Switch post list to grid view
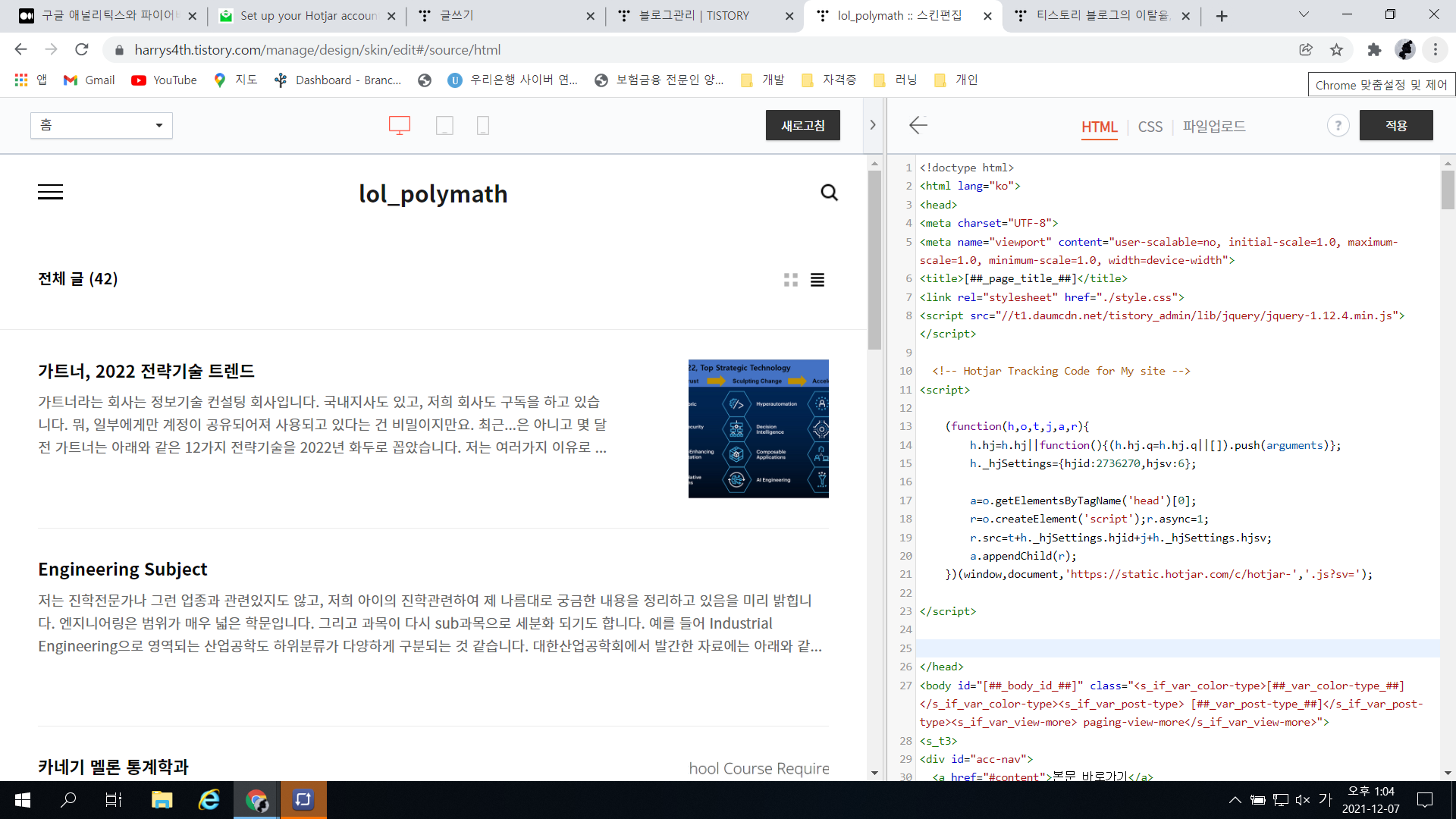The height and width of the screenshot is (819, 1456). (790, 280)
